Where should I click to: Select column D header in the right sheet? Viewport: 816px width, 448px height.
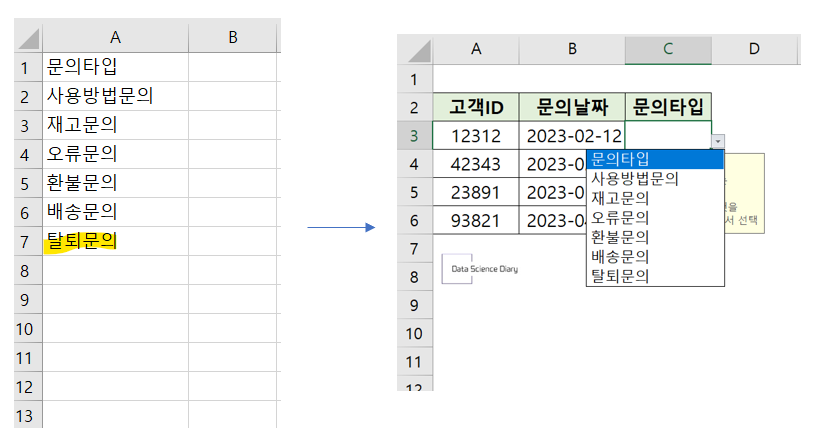coord(754,49)
